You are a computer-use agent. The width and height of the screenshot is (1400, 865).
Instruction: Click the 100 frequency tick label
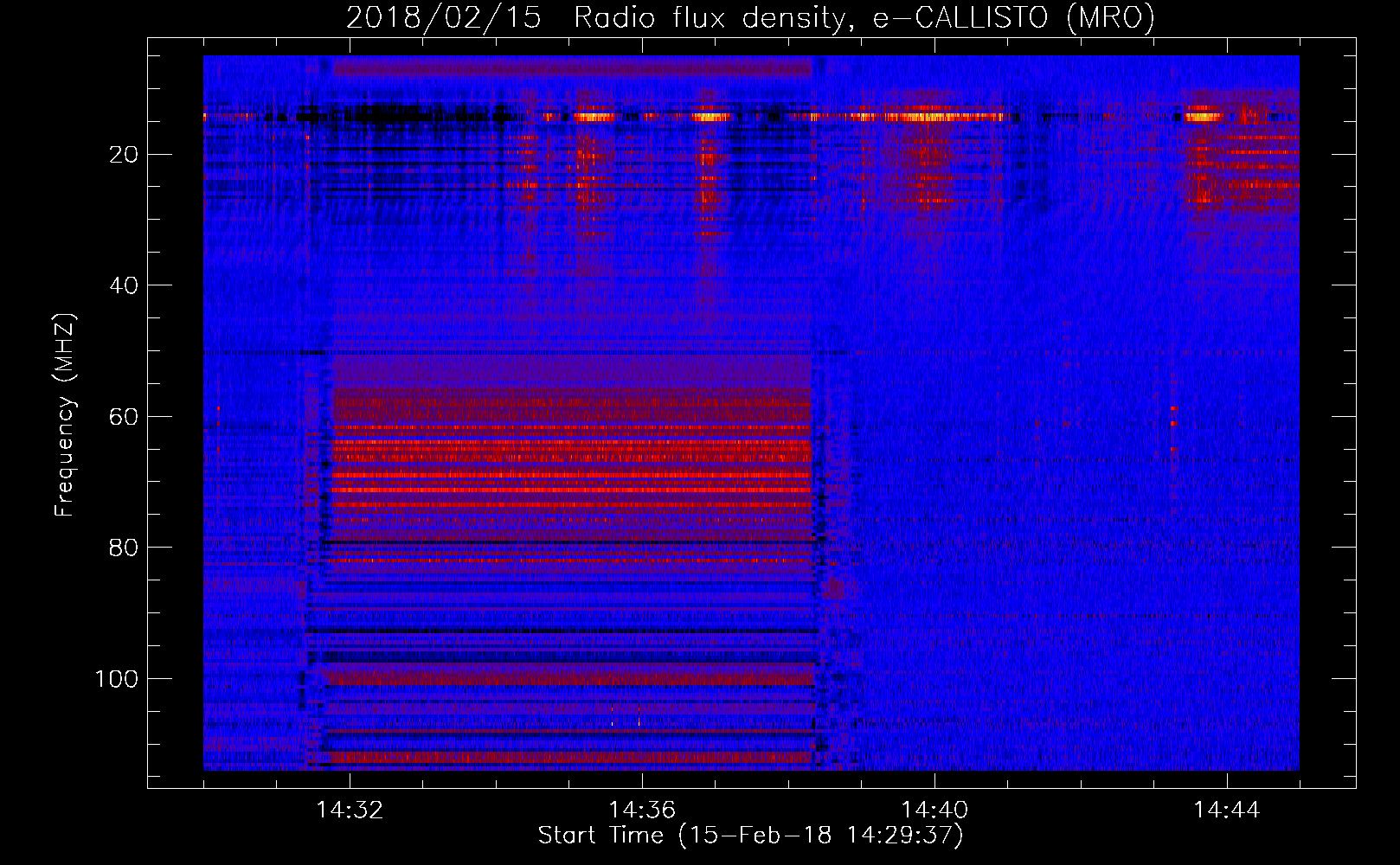118,679
